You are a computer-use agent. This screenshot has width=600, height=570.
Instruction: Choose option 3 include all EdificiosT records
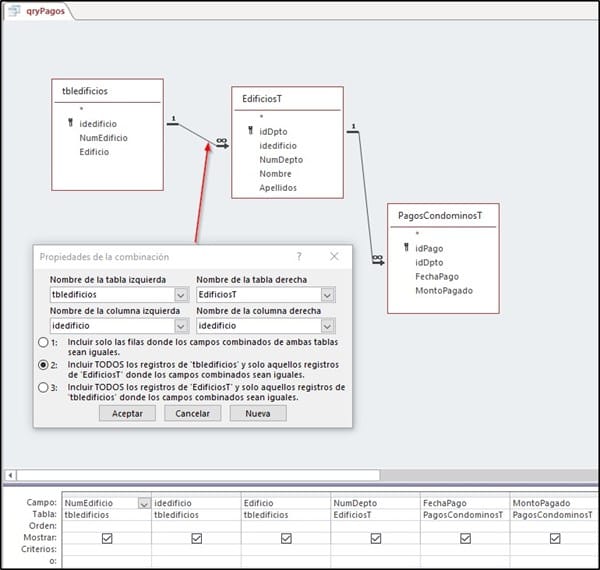42,387
